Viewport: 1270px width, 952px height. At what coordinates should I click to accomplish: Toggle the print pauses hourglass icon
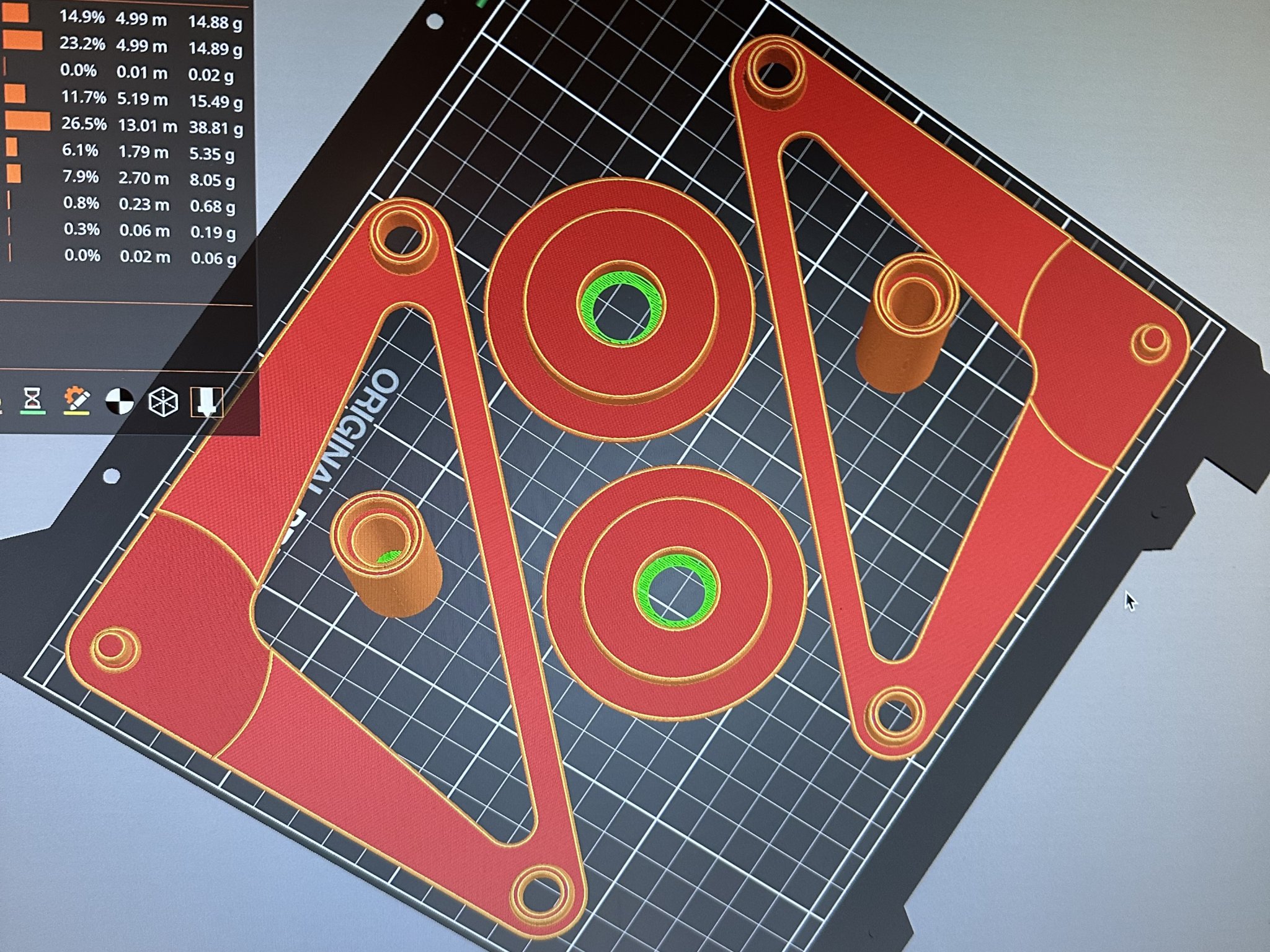32,399
